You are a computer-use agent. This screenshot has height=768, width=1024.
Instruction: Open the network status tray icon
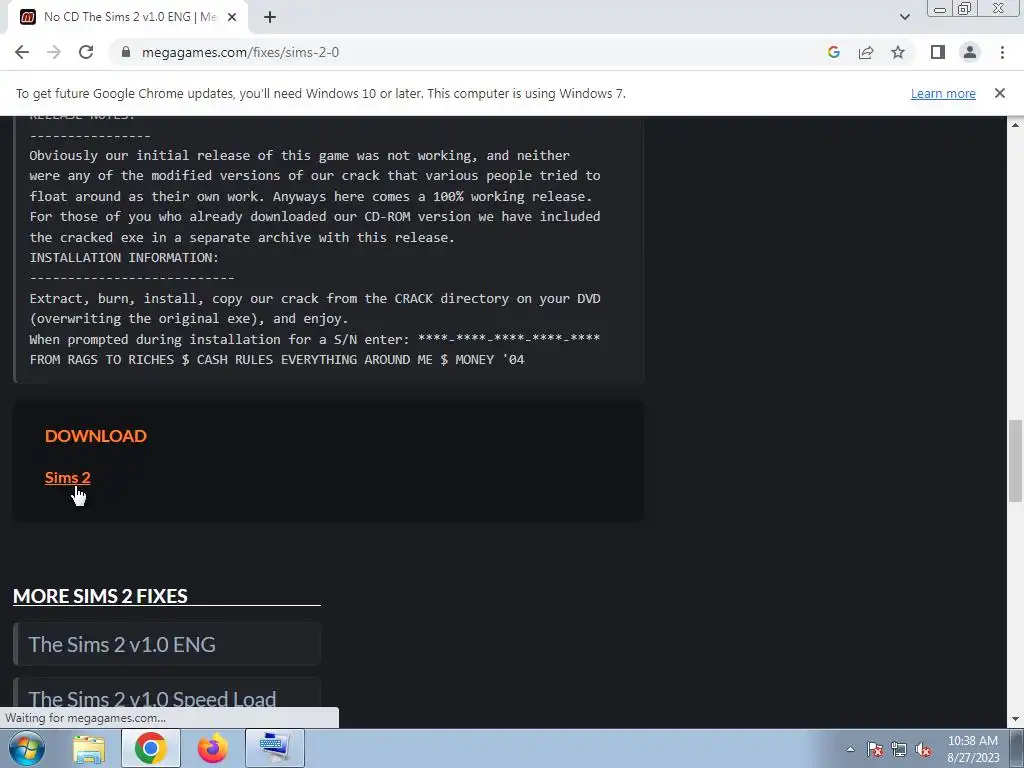899,749
